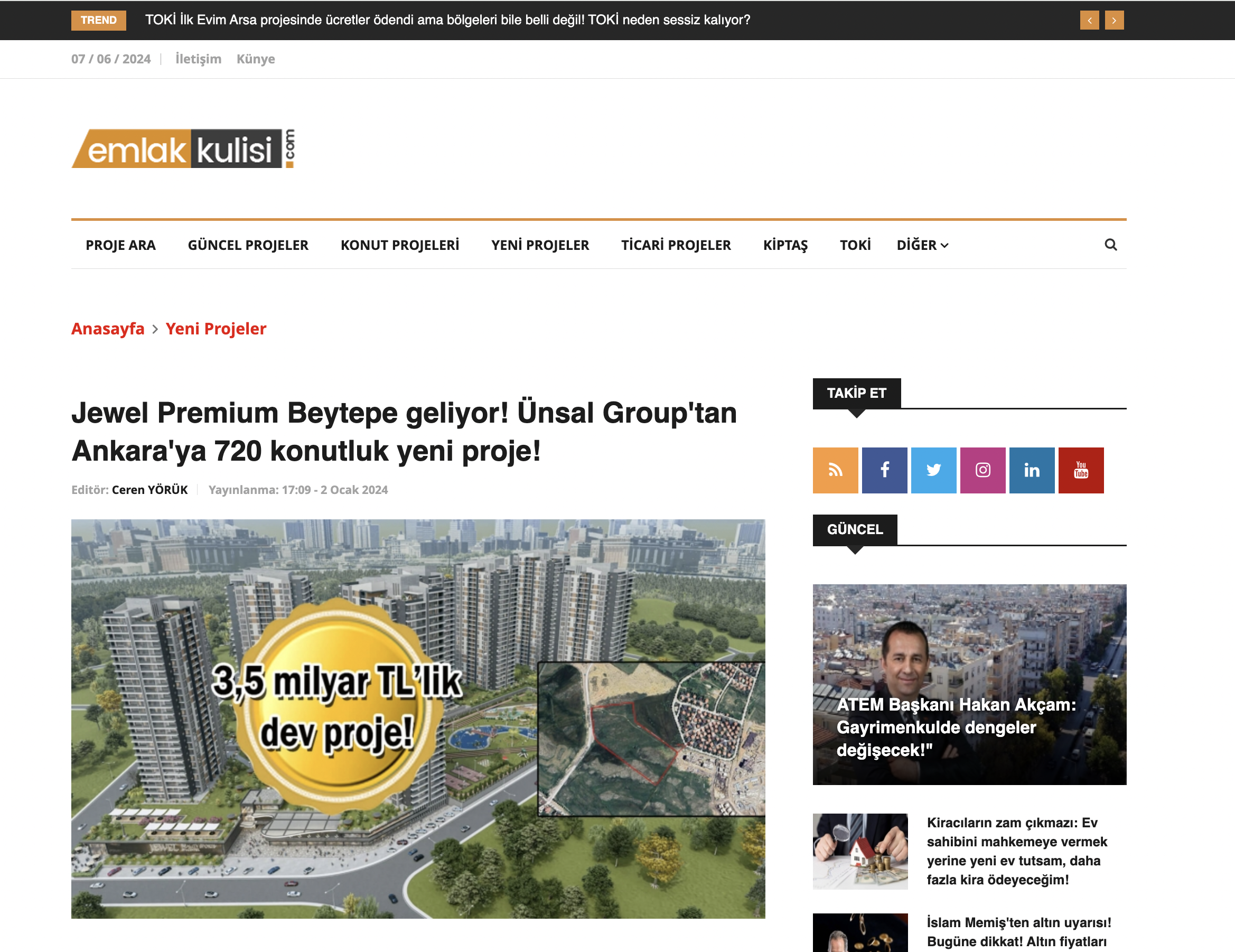Click the İletişim link
The height and width of the screenshot is (952, 1235).
(198, 59)
